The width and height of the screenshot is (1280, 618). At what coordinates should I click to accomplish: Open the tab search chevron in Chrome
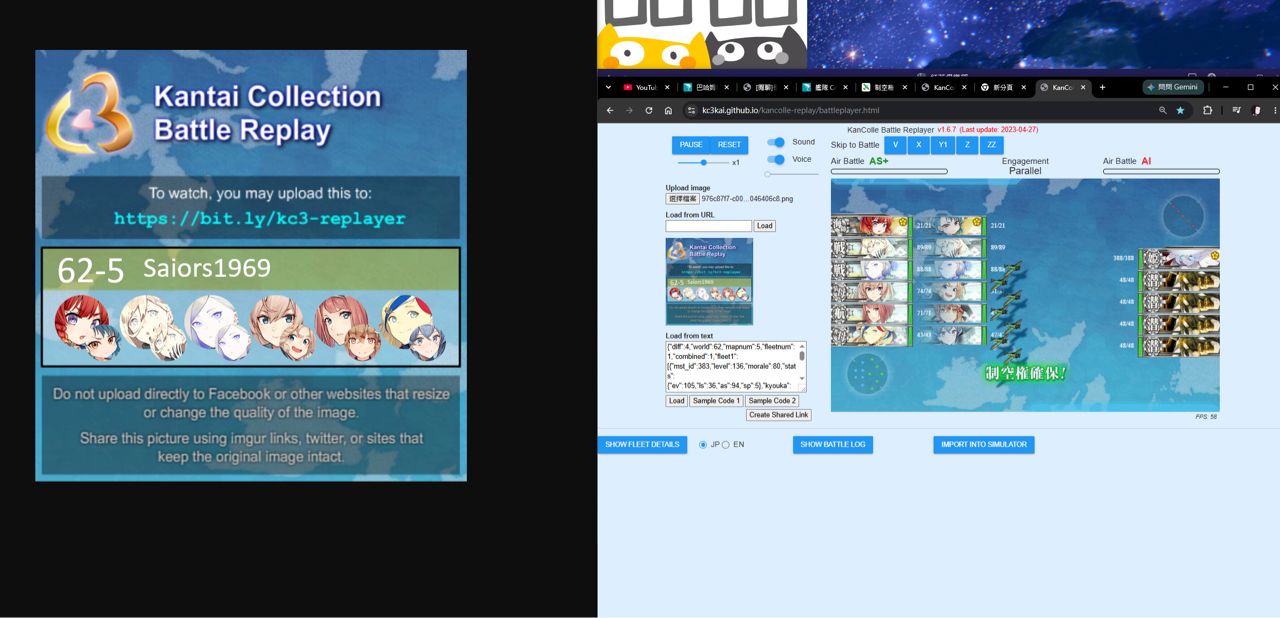(609, 87)
